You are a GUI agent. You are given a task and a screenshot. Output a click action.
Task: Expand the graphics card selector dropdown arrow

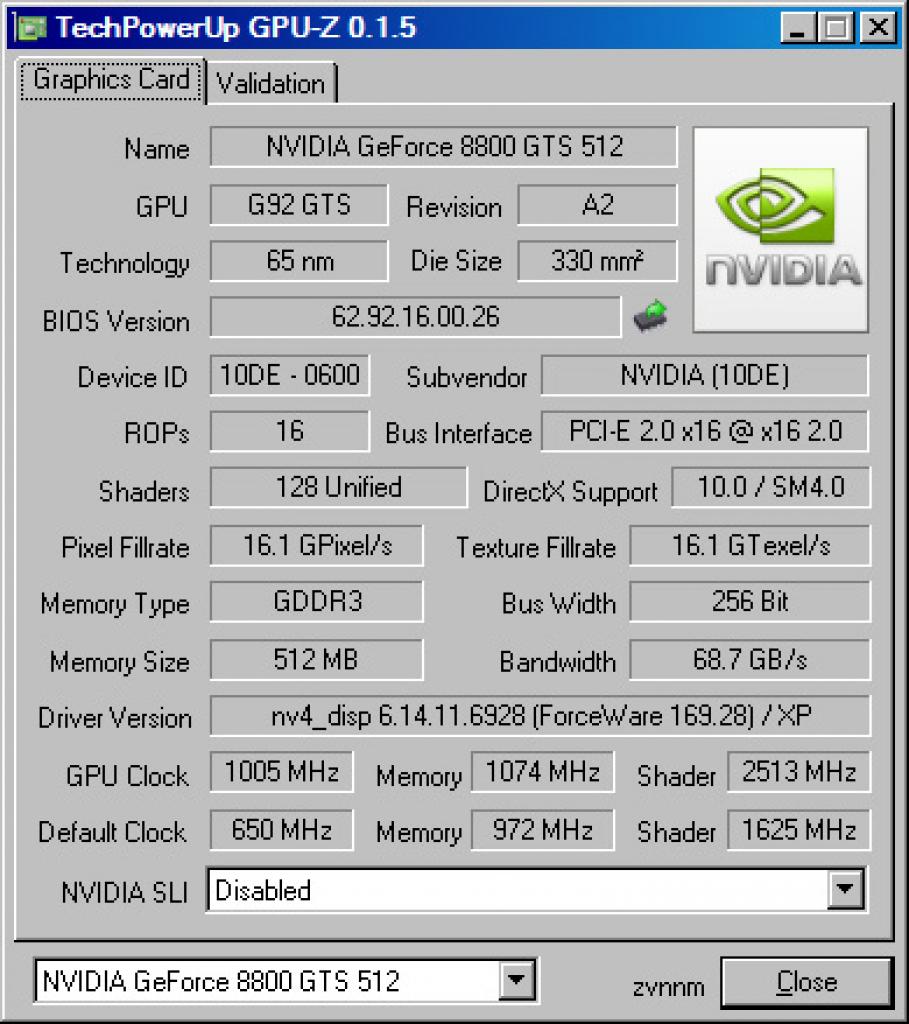click(x=517, y=980)
